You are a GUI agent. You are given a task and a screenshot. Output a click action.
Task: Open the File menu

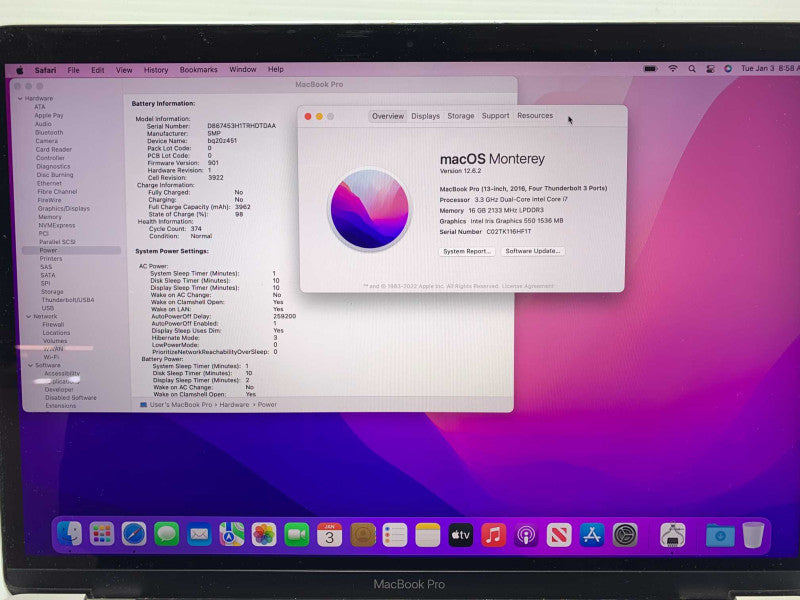73,70
